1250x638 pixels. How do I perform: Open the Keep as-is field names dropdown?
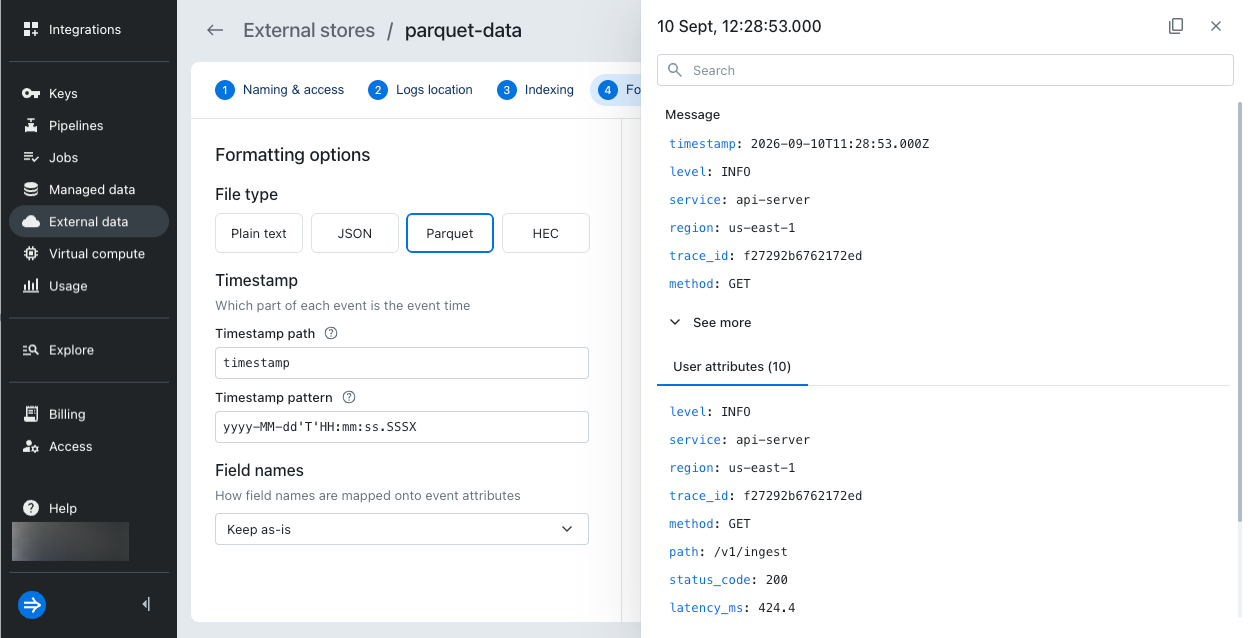pyautogui.click(x=402, y=529)
